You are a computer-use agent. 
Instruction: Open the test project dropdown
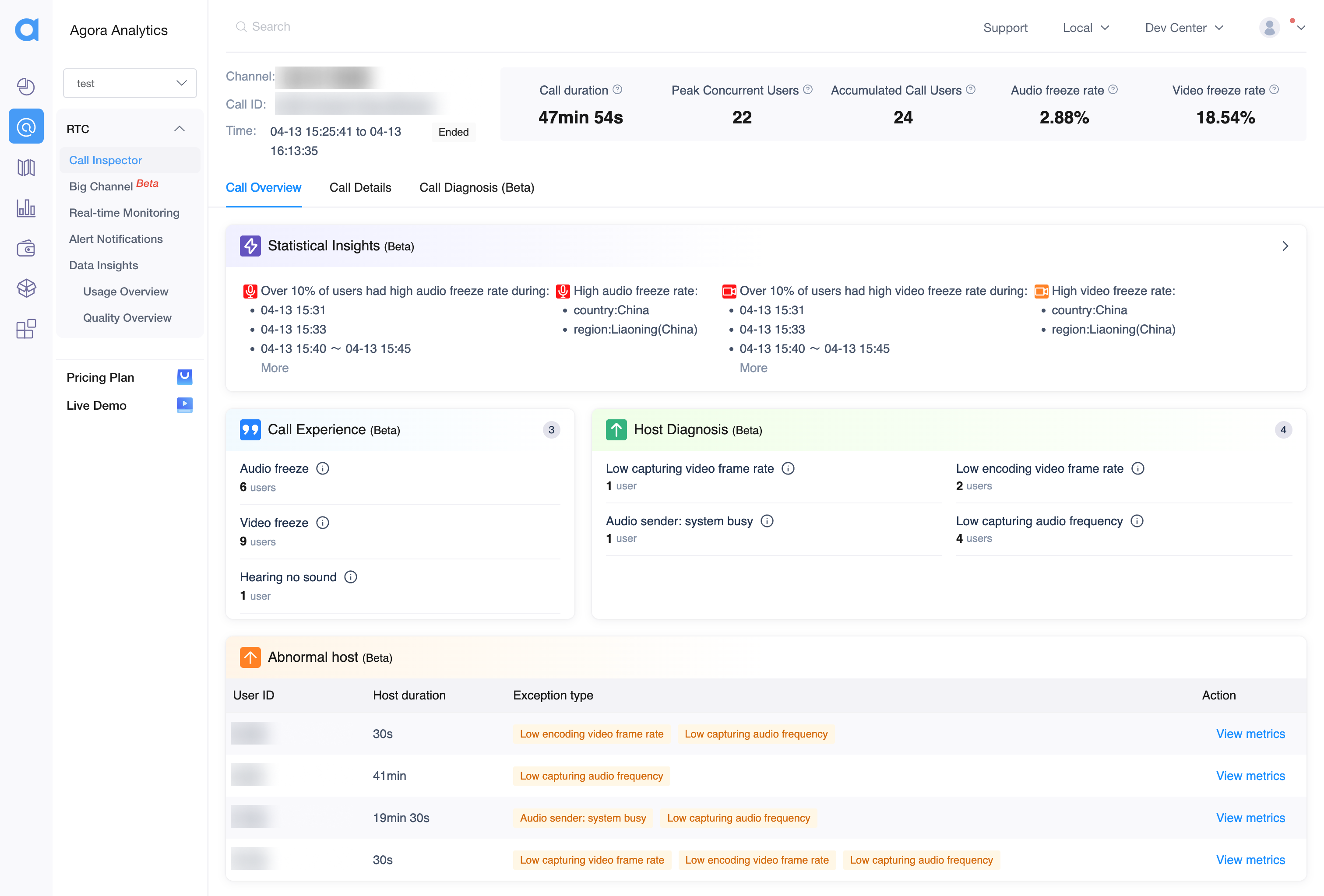130,83
